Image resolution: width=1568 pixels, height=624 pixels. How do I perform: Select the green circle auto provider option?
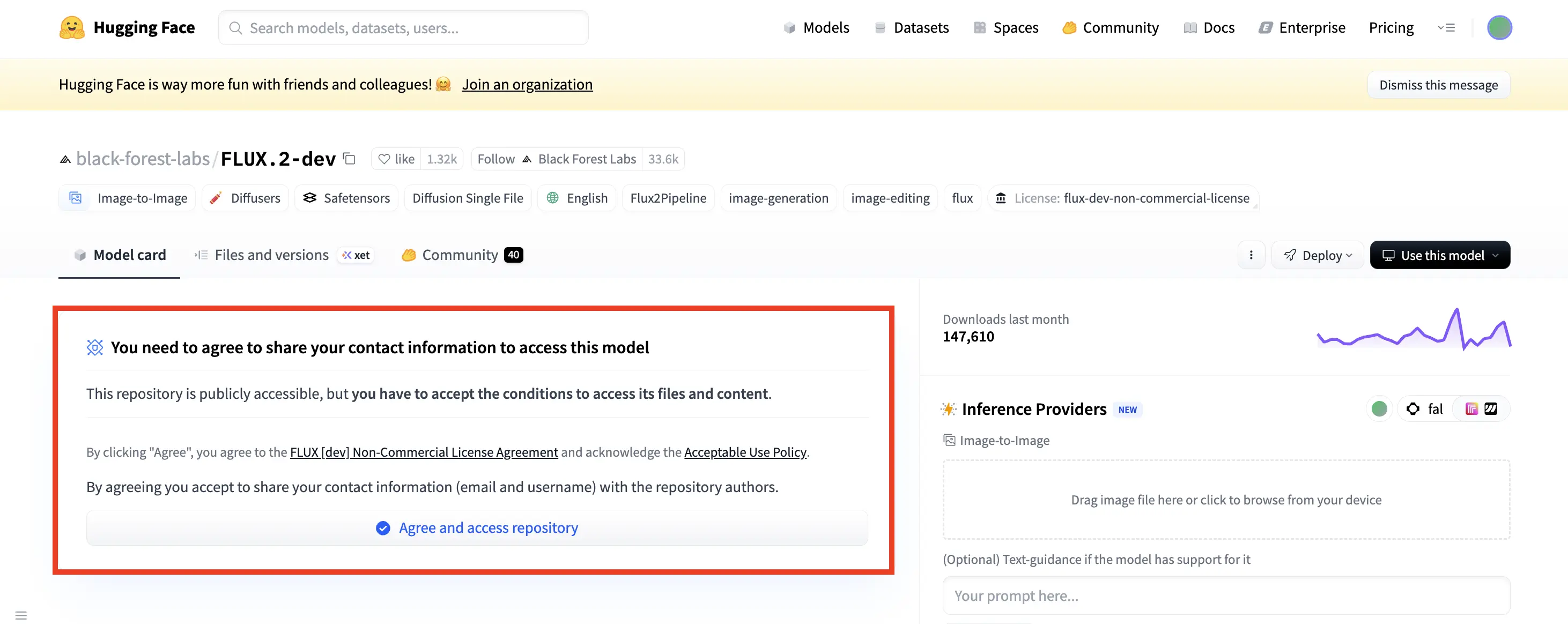pos(1379,409)
